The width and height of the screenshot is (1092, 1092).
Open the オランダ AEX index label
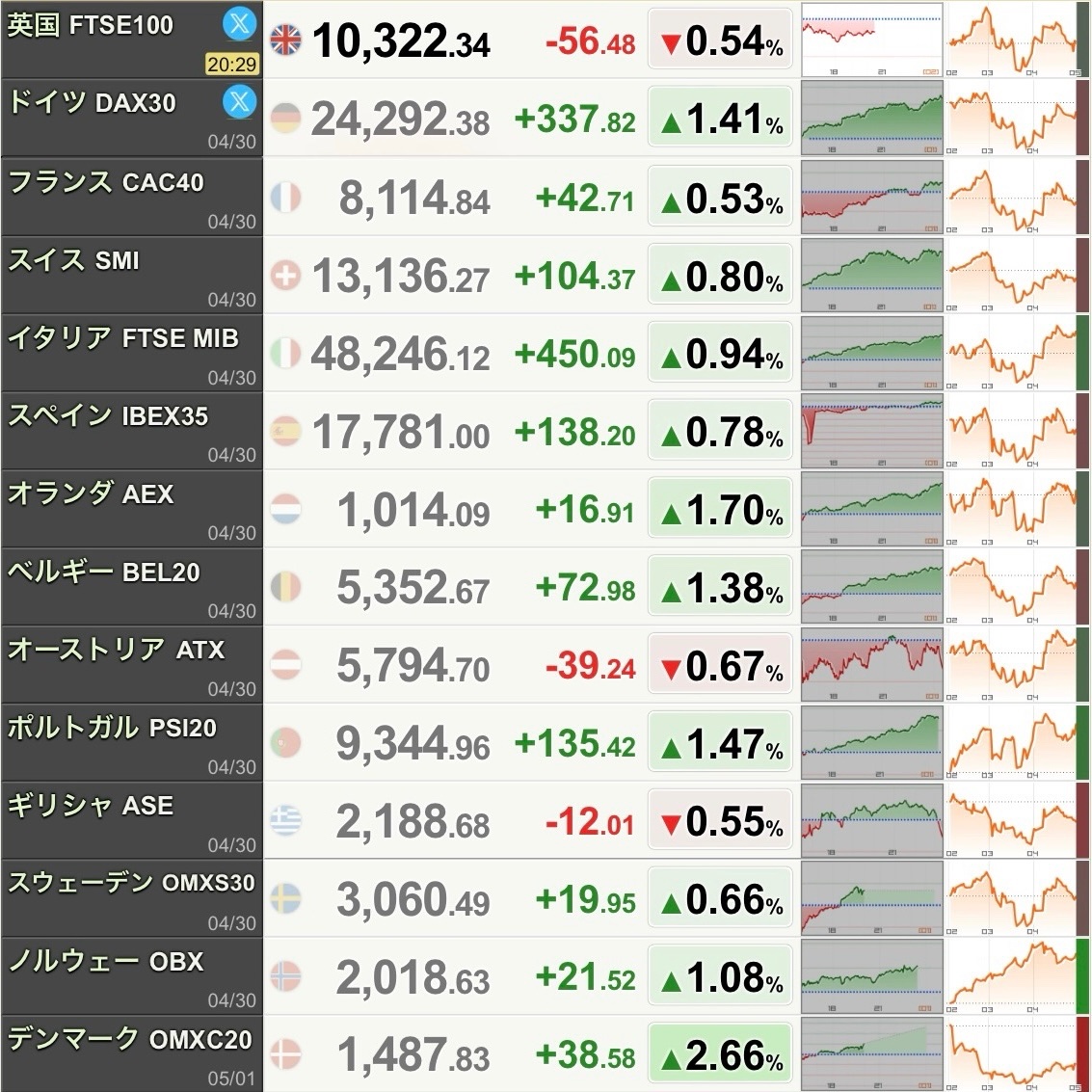pyautogui.click(x=91, y=493)
